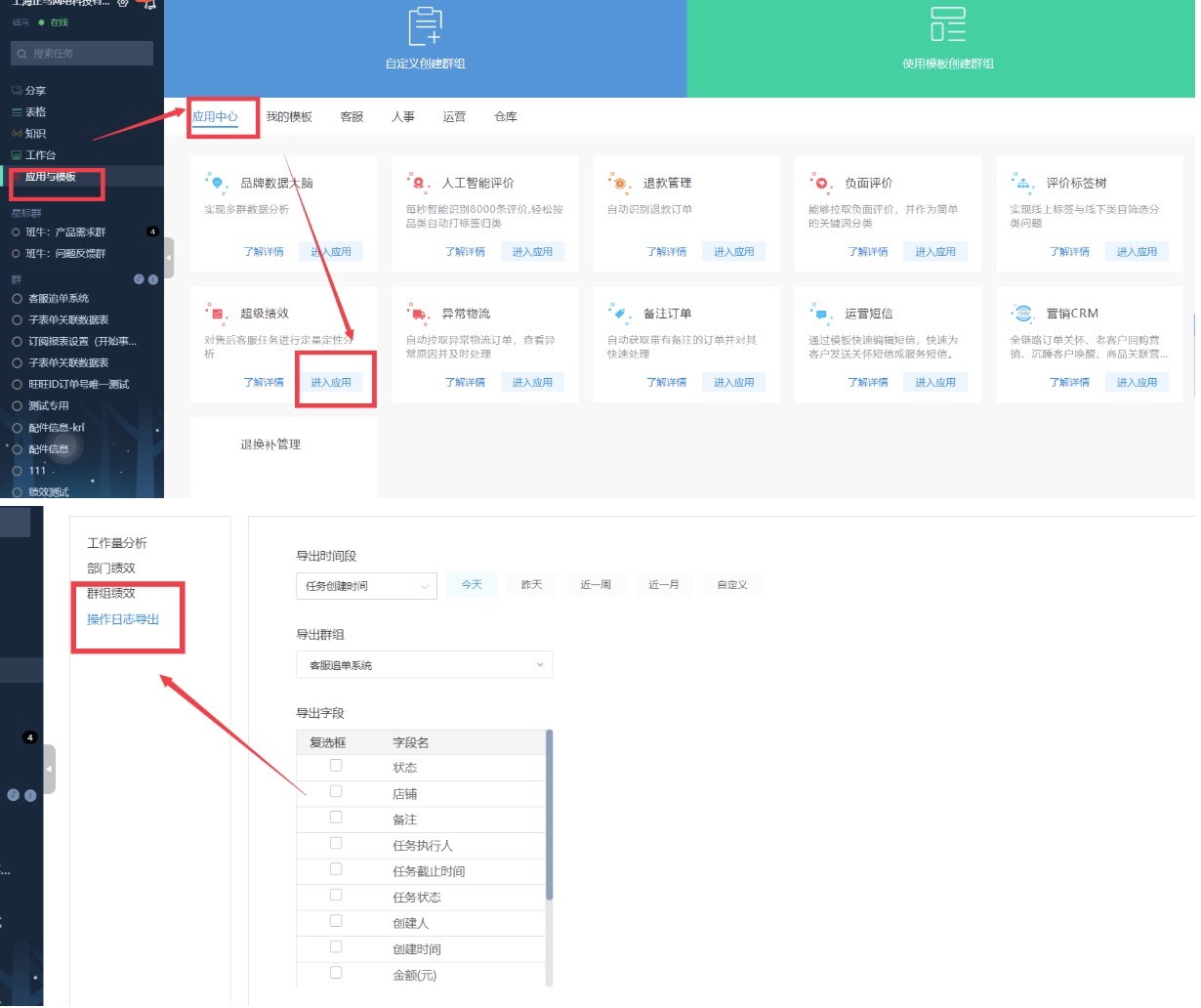
Task: Open 了解详情 link for 负面评价
Action: [868, 252]
